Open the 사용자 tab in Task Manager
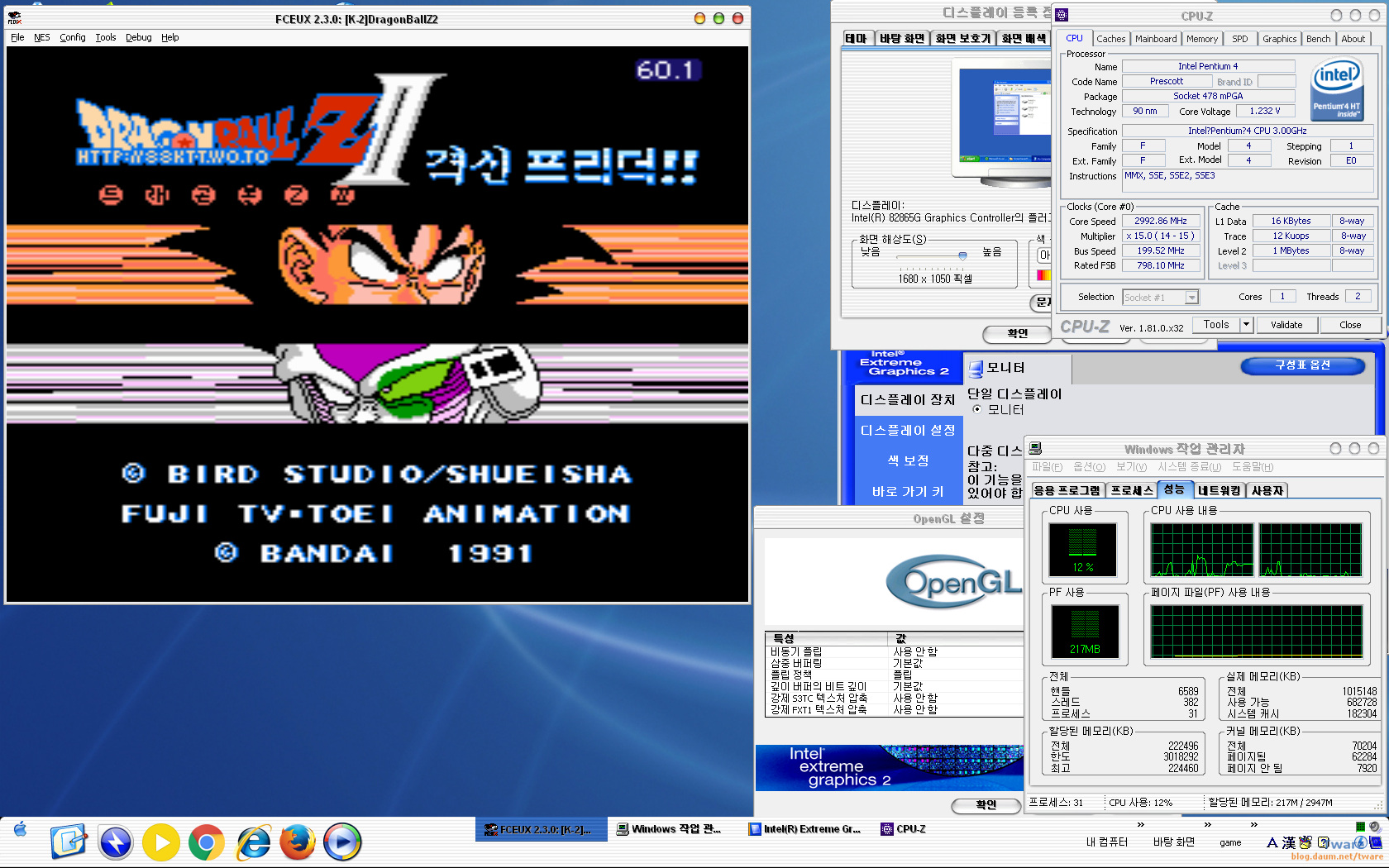Screen dimensions: 1389x868 point(1267,490)
